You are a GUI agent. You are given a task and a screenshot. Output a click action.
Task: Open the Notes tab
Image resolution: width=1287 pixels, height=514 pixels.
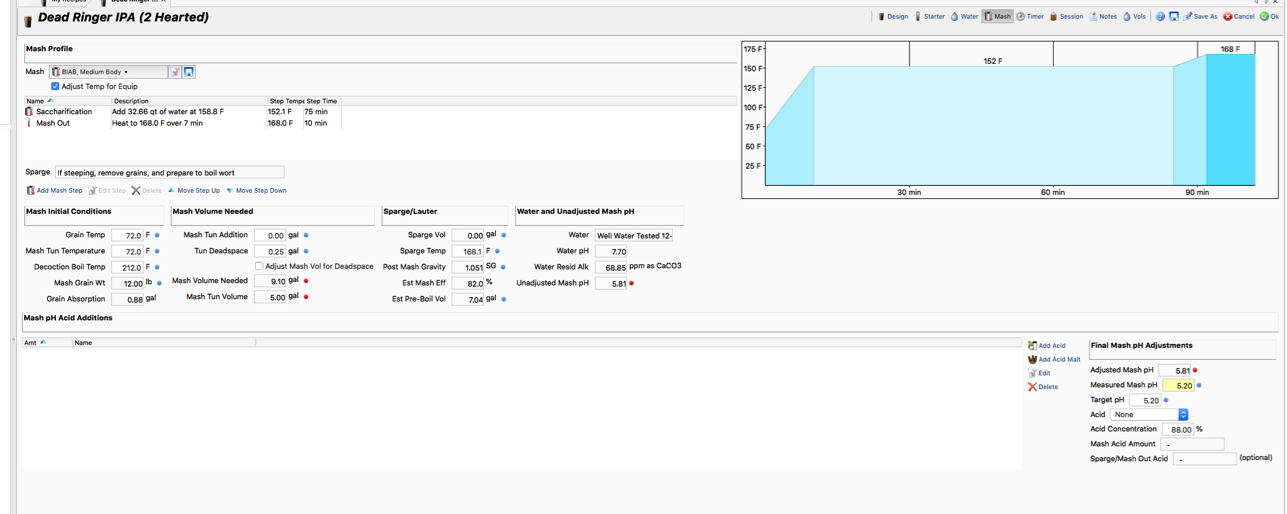[1103, 16]
